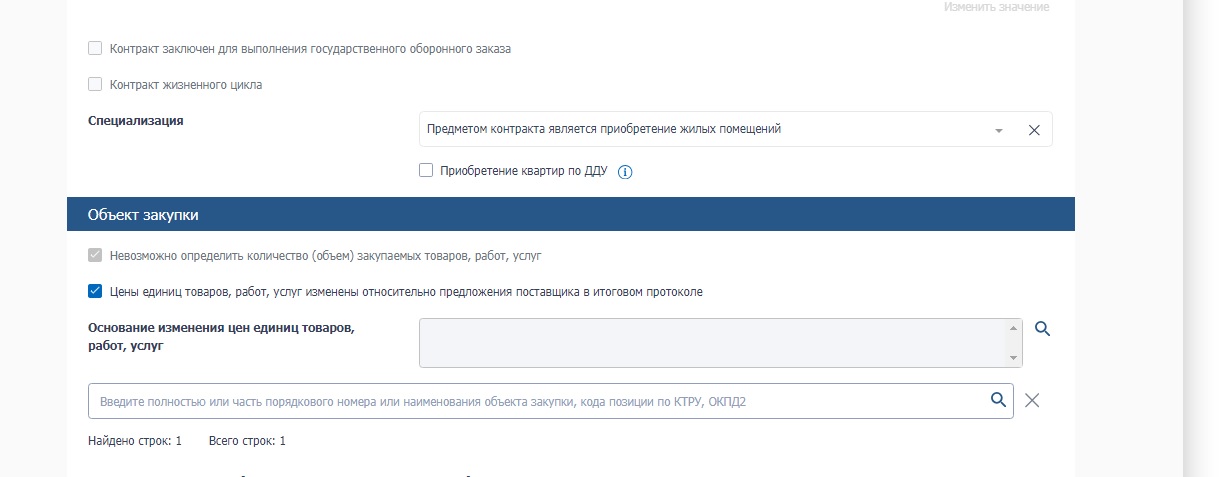Click the down arrow in Основание изменения цен box
This screenshot has width=1229, height=477.
click(1015, 358)
